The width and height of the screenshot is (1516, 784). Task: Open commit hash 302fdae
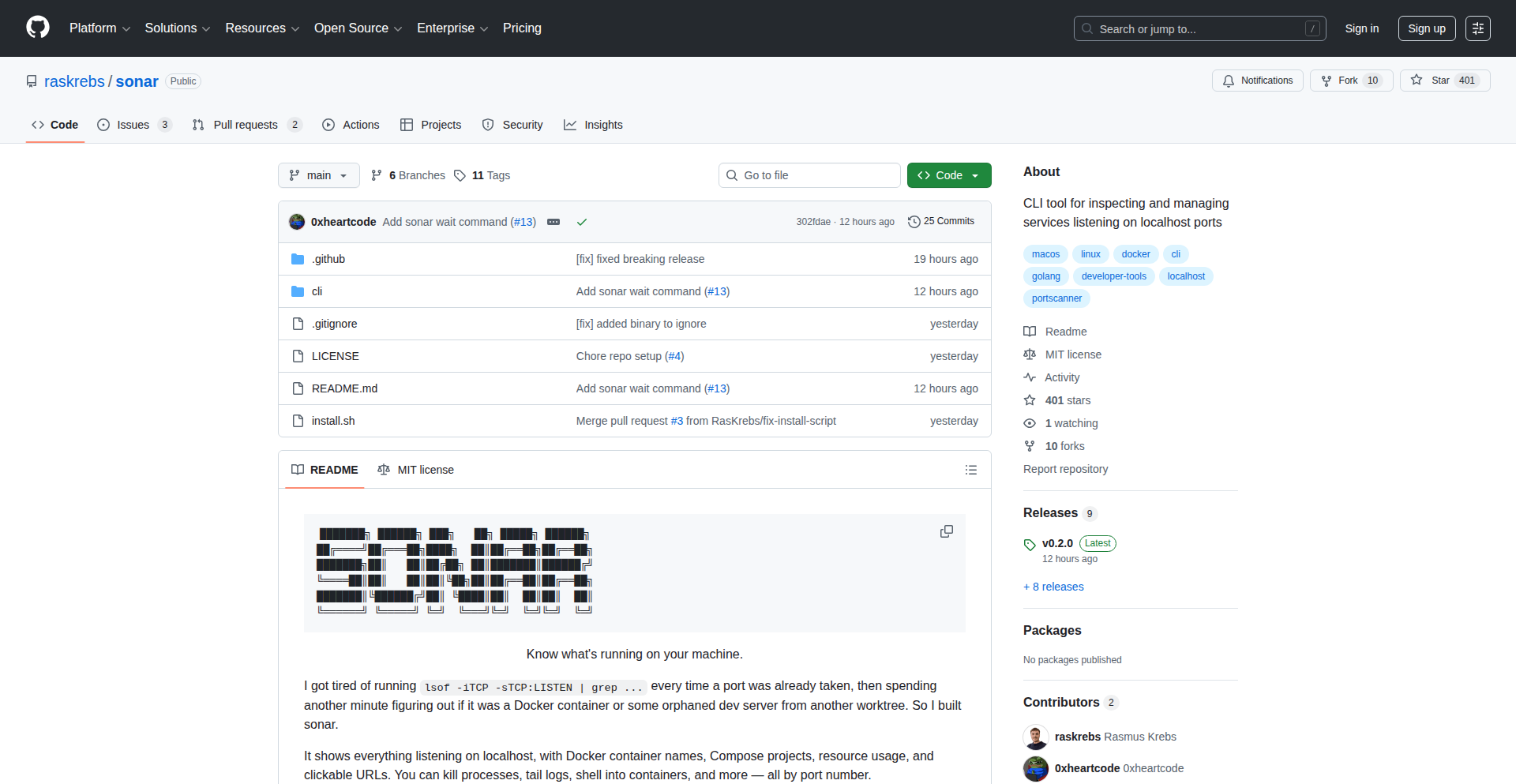click(813, 222)
